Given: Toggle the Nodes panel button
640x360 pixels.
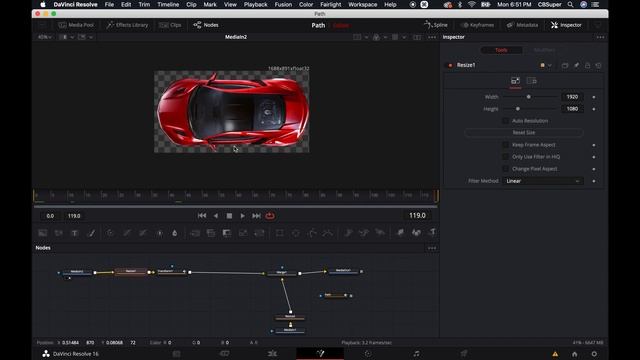Looking at the screenshot, I should coord(206,25).
